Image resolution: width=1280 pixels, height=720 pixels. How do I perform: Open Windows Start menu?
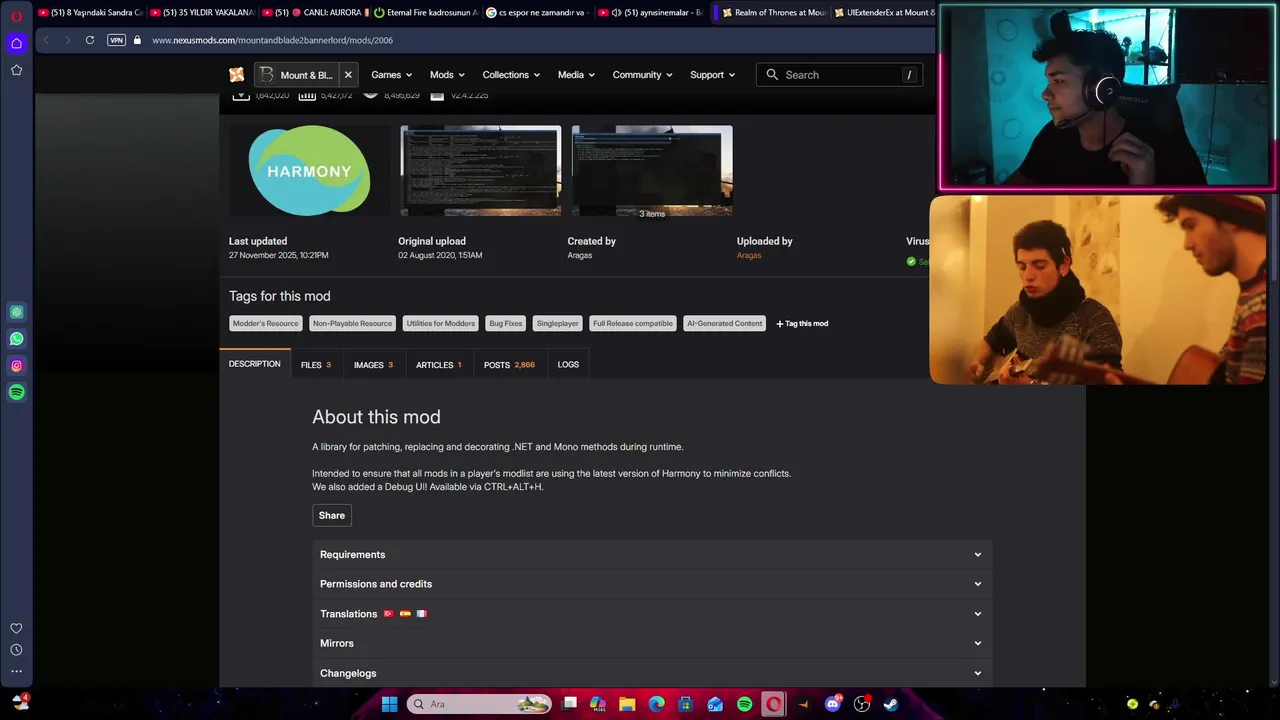(x=389, y=704)
